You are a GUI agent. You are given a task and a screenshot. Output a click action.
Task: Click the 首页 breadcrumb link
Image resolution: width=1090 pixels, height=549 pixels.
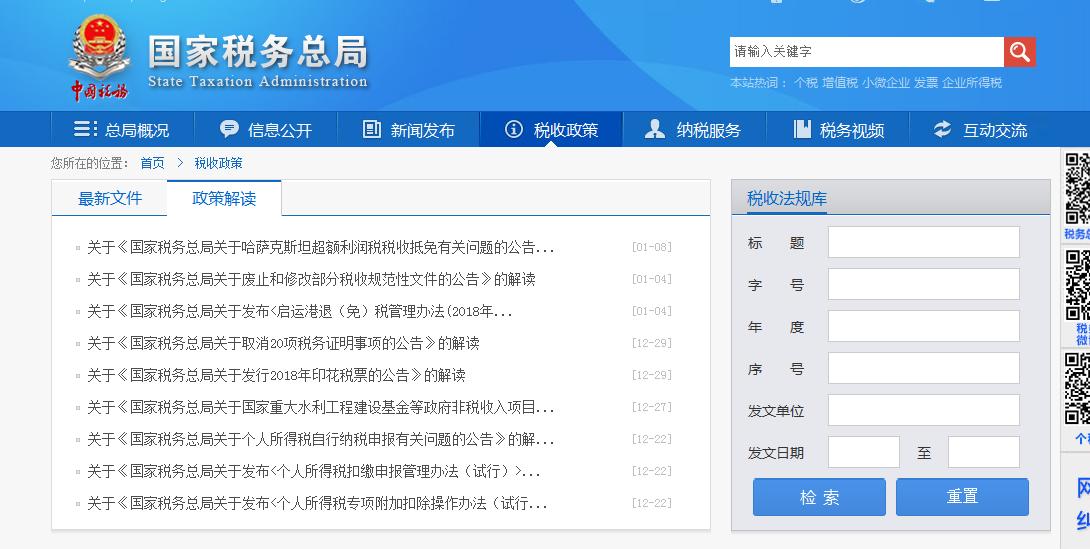152,163
